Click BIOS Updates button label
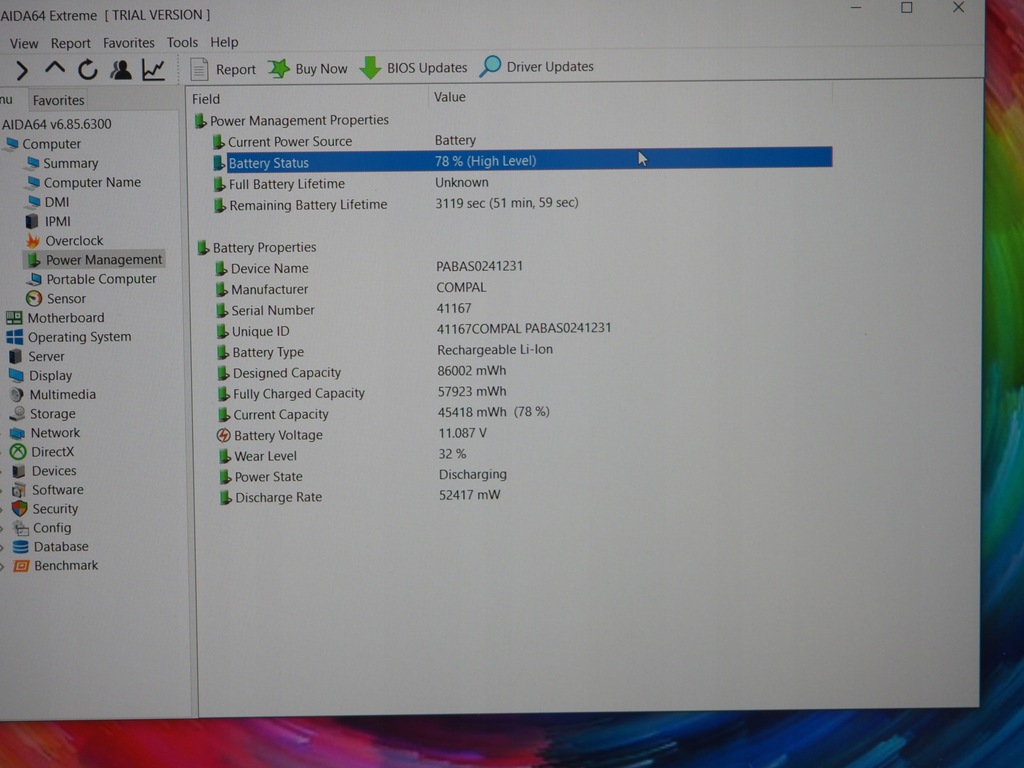Image resolution: width=1024 pixels, height=768 pixels. point(427,67)
